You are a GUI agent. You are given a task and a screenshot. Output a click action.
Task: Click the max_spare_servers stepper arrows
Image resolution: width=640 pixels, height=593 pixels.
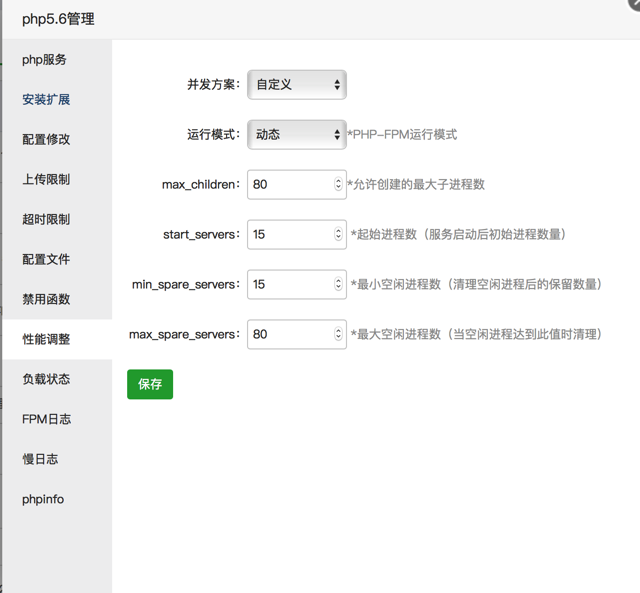coord(338,334)
